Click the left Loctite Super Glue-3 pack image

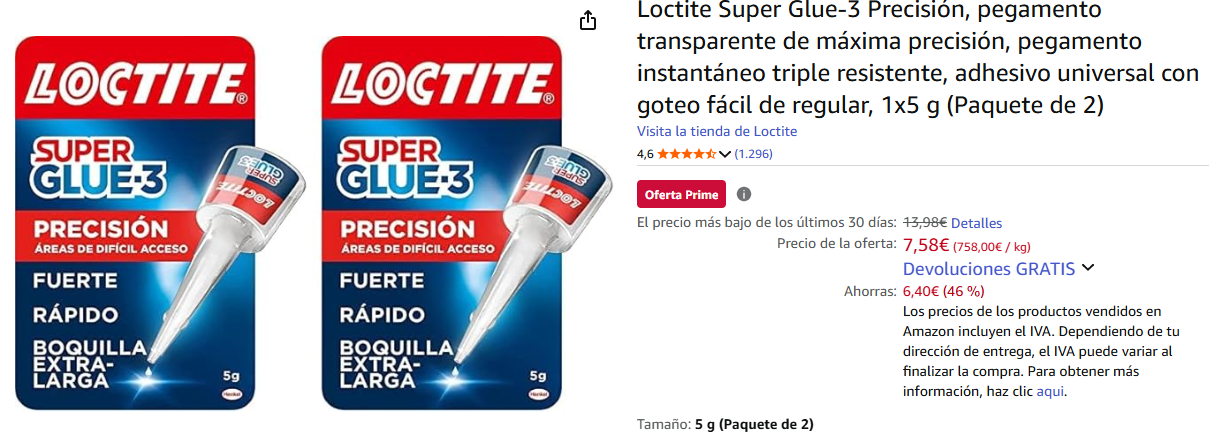point(135,222)
